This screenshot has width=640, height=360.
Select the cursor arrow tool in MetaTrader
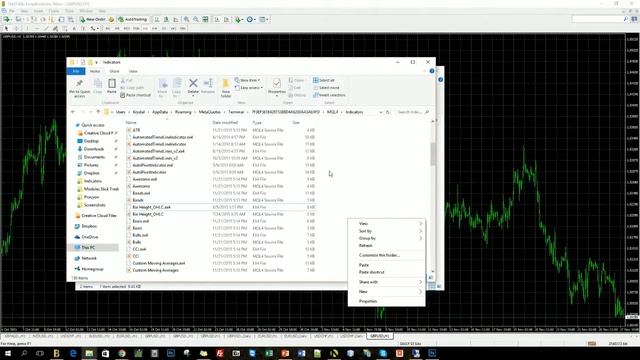(x=7, y=28)
